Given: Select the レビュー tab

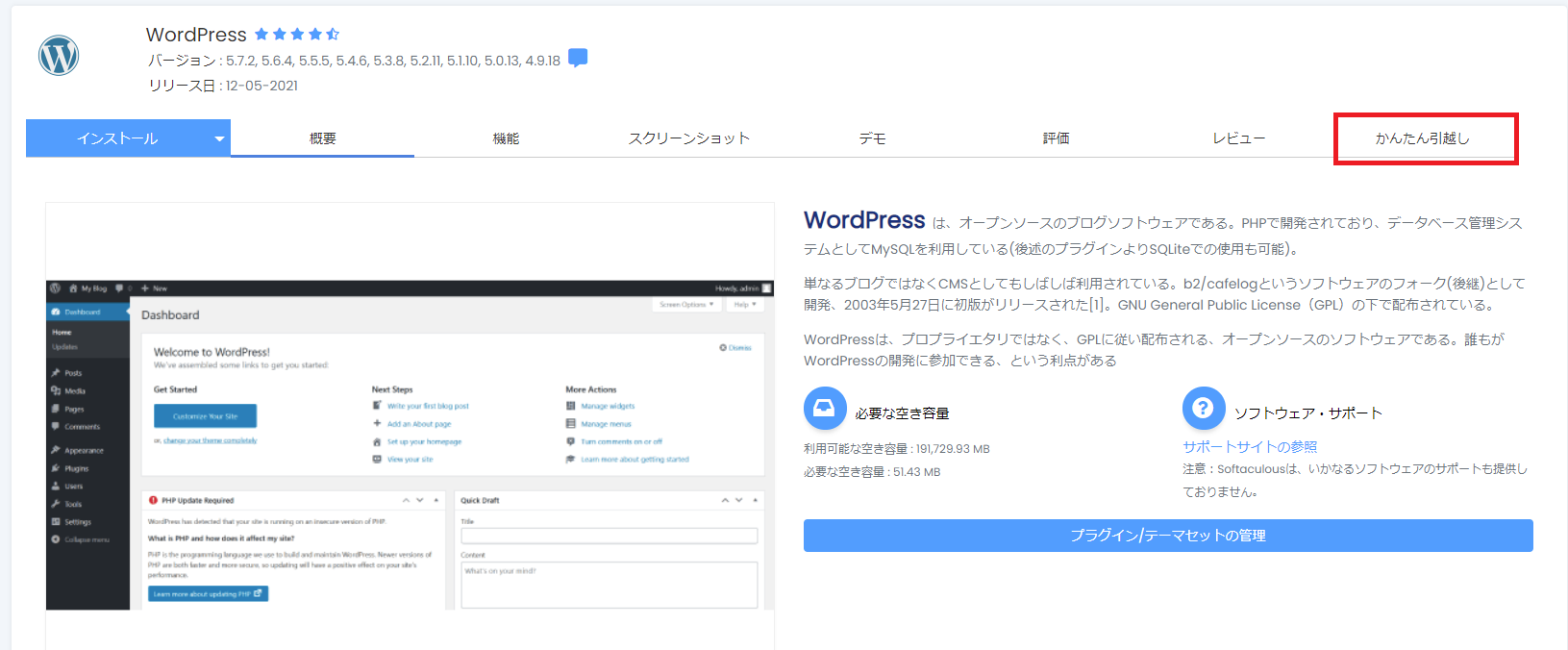Looking at the screenshot, I should coord(1239,138).
